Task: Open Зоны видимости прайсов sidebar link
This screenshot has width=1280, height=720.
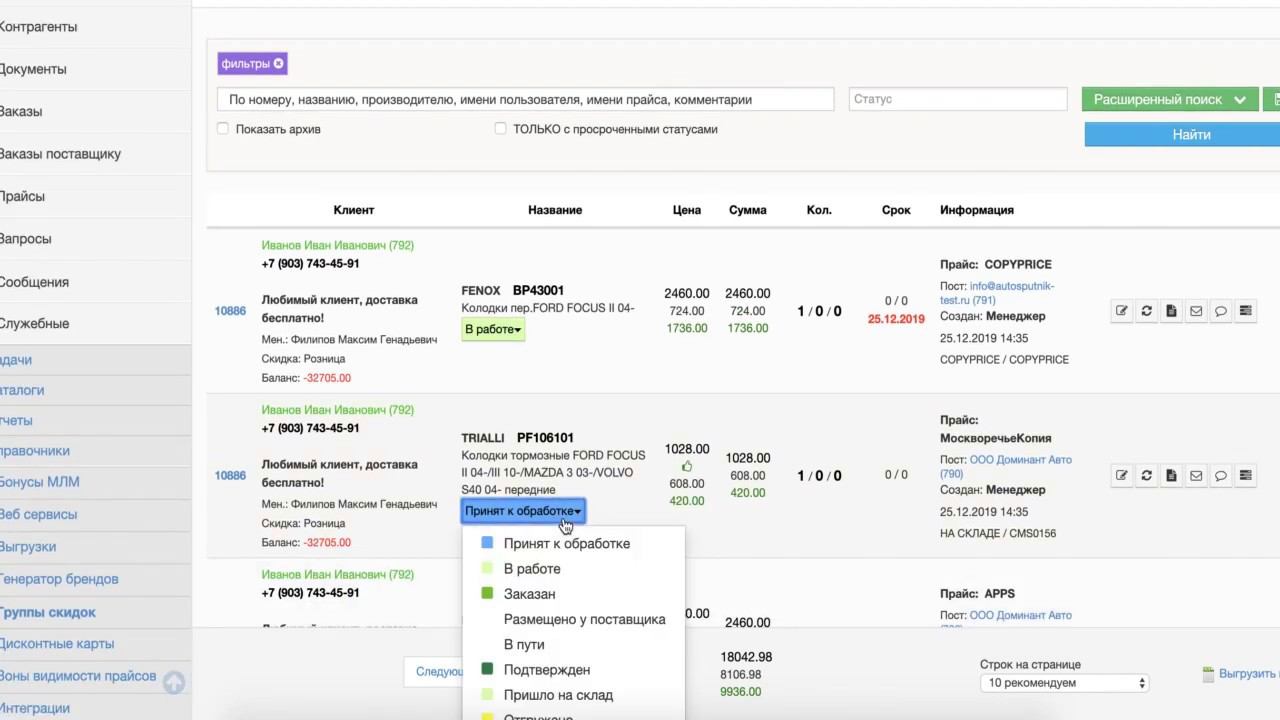Action: tap(77, 676)
